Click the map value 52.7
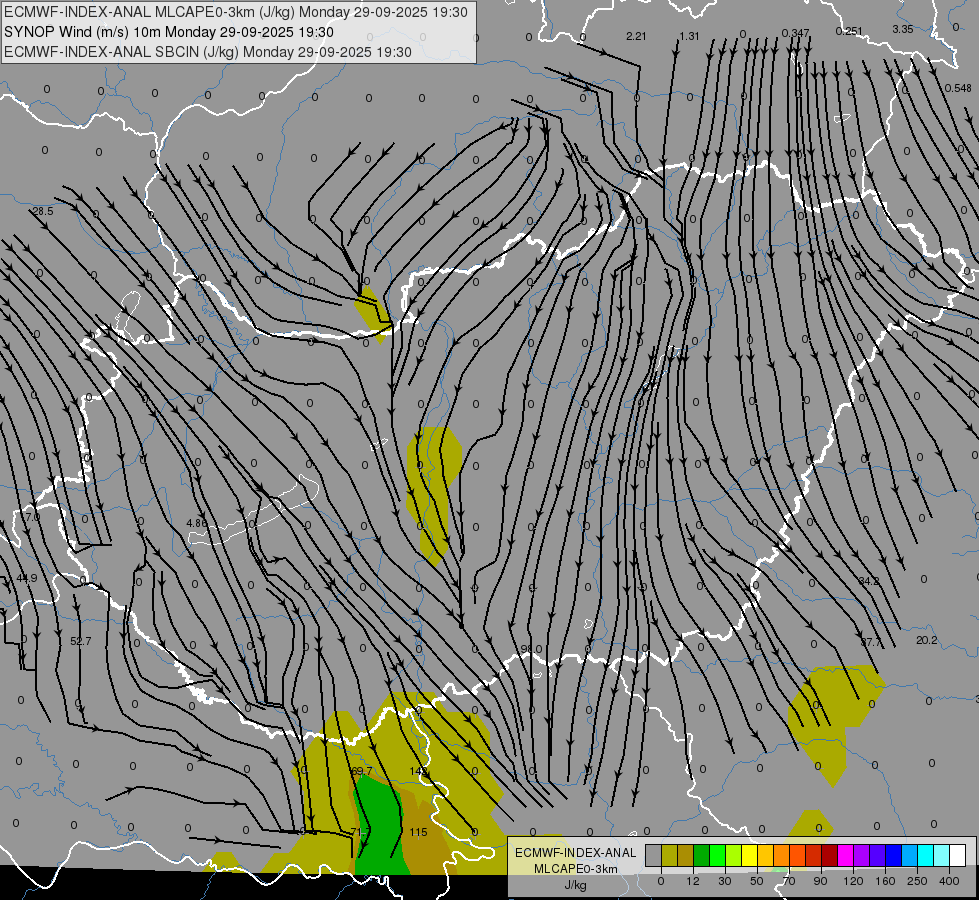This screenshot has width=979, height=900. point(81,641)
